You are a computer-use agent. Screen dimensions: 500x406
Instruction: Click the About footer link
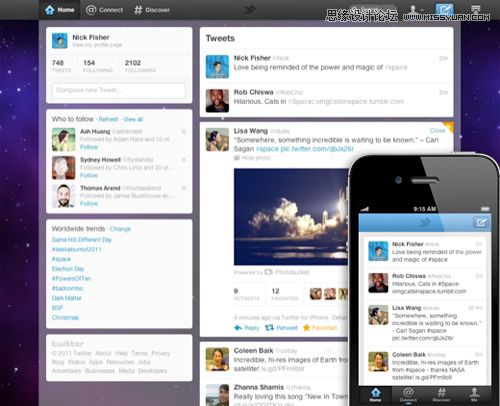click(103, 353)
